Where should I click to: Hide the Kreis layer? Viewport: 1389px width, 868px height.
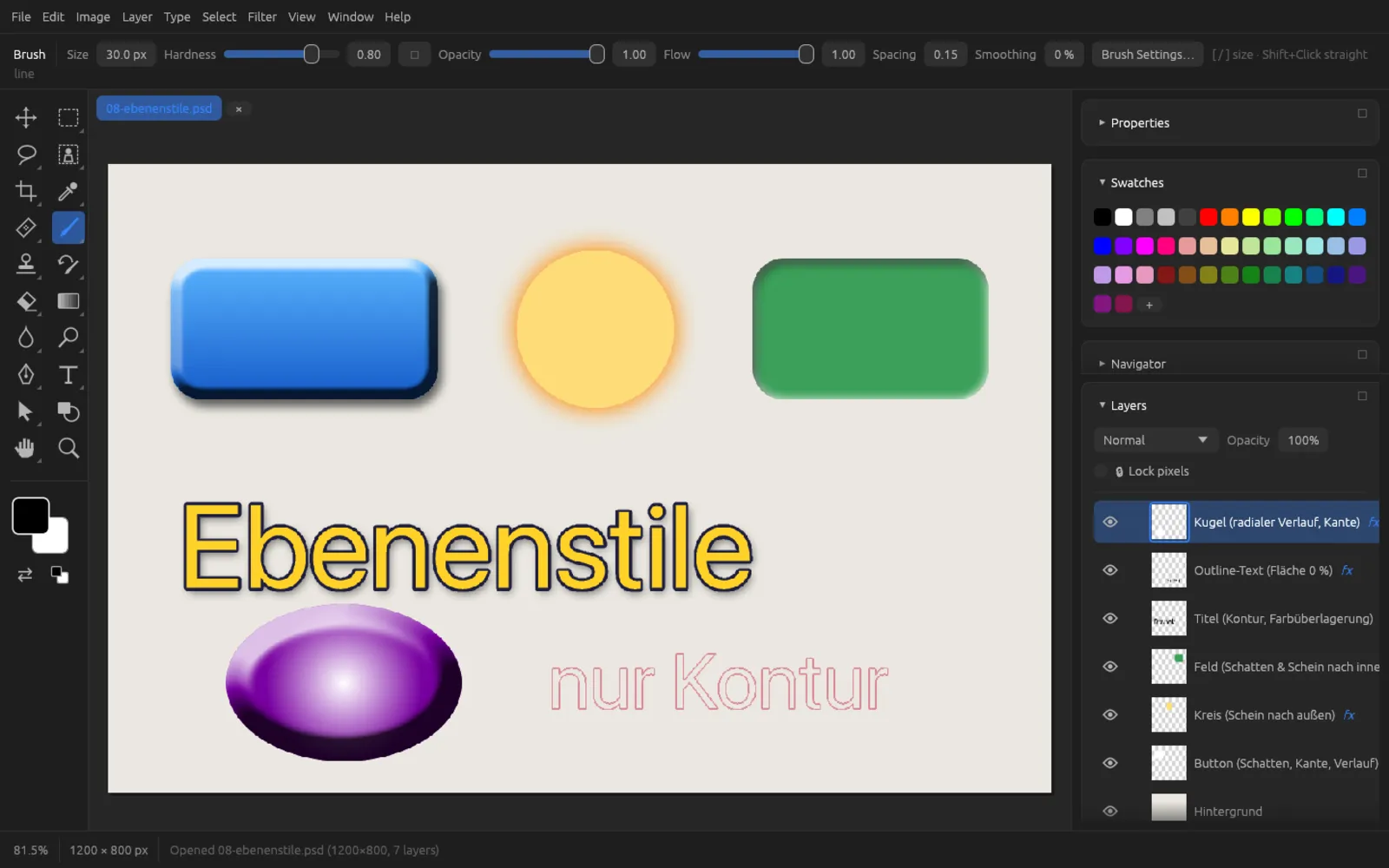point(1109,714)
